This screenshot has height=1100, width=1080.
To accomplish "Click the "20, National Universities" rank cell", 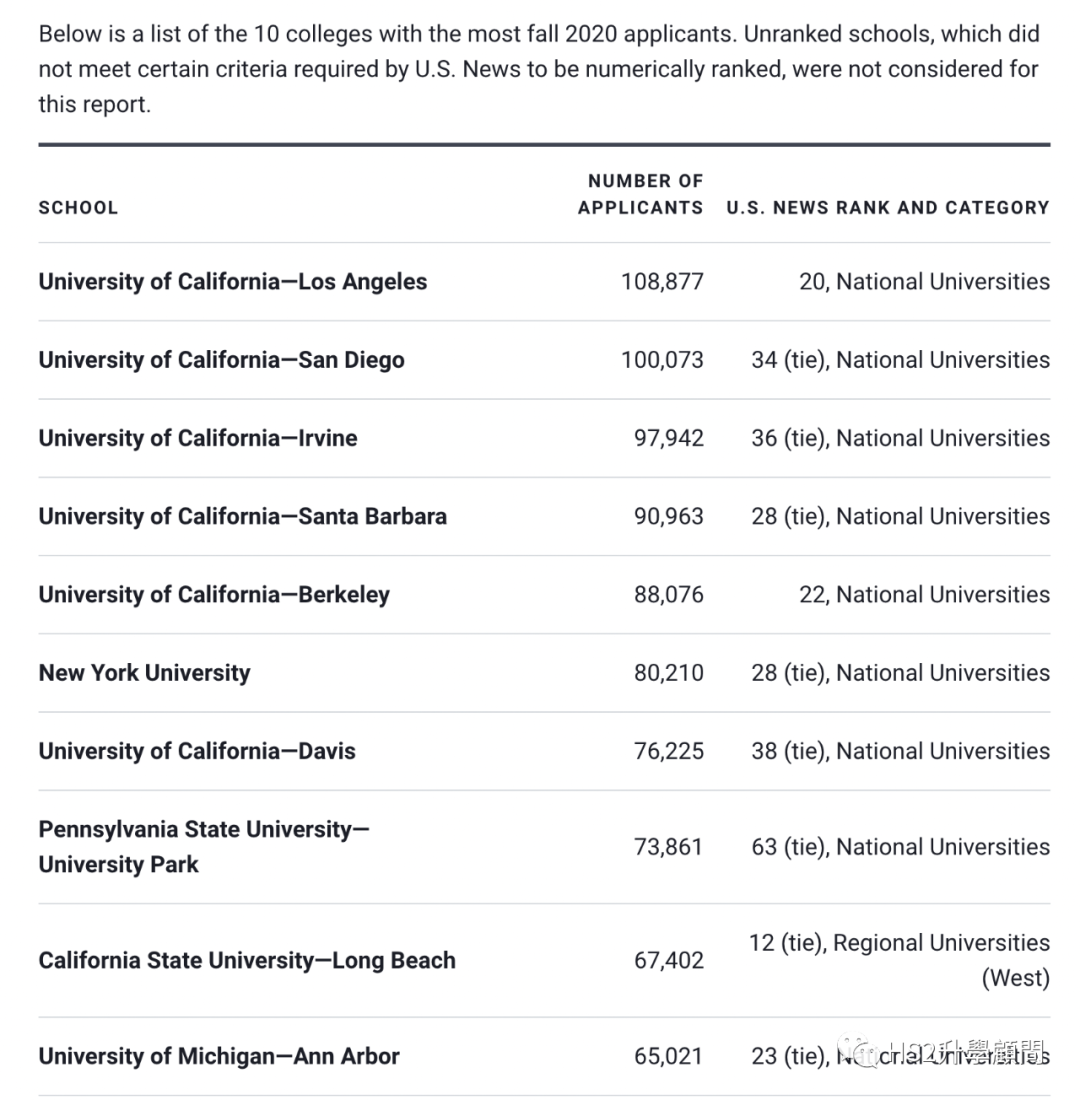I will 924,282.
